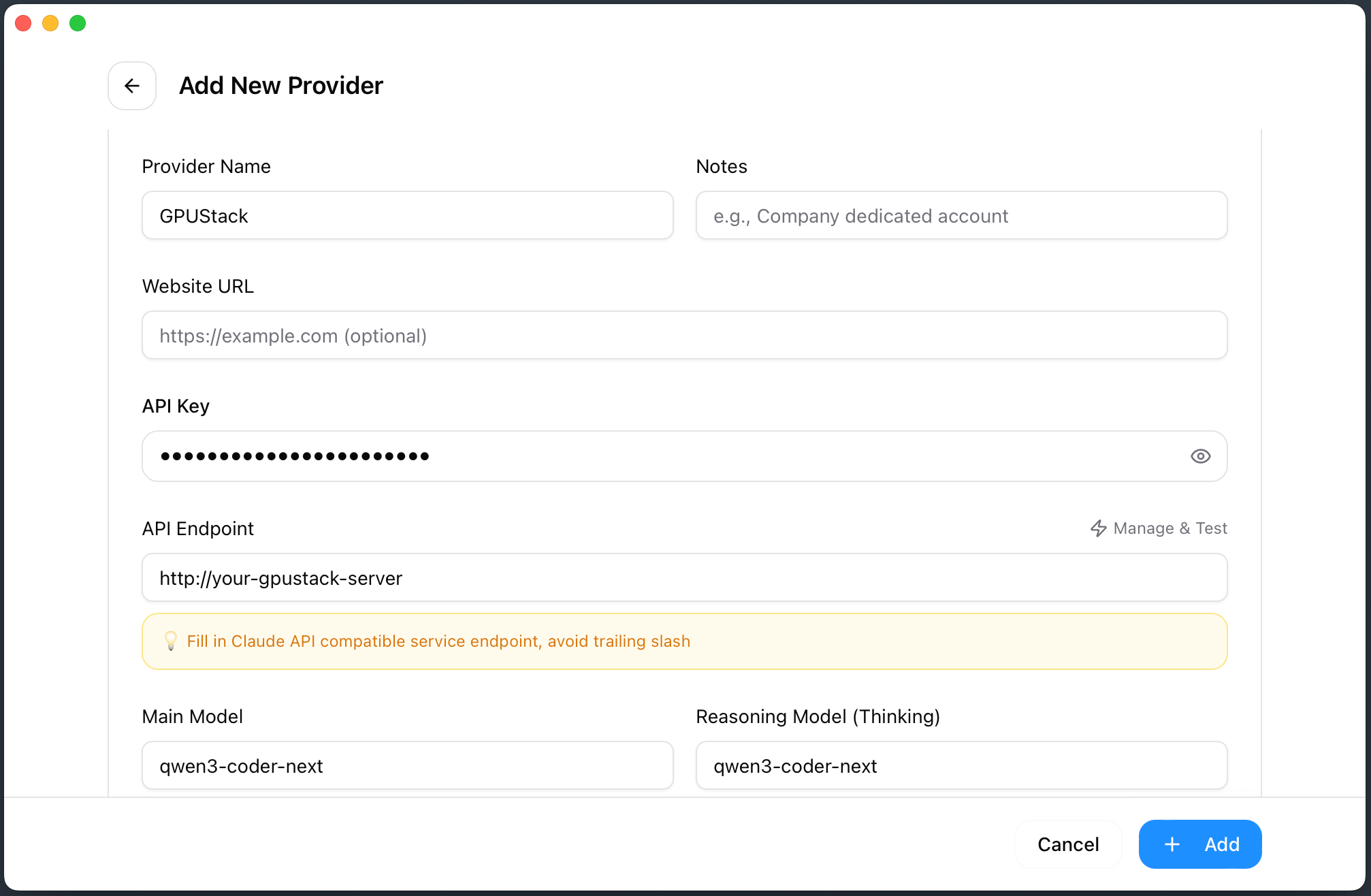The height and width of the screenshot is (896, 1371).
Task: Click the lightbulb hint icon
Action: [171, 641]
